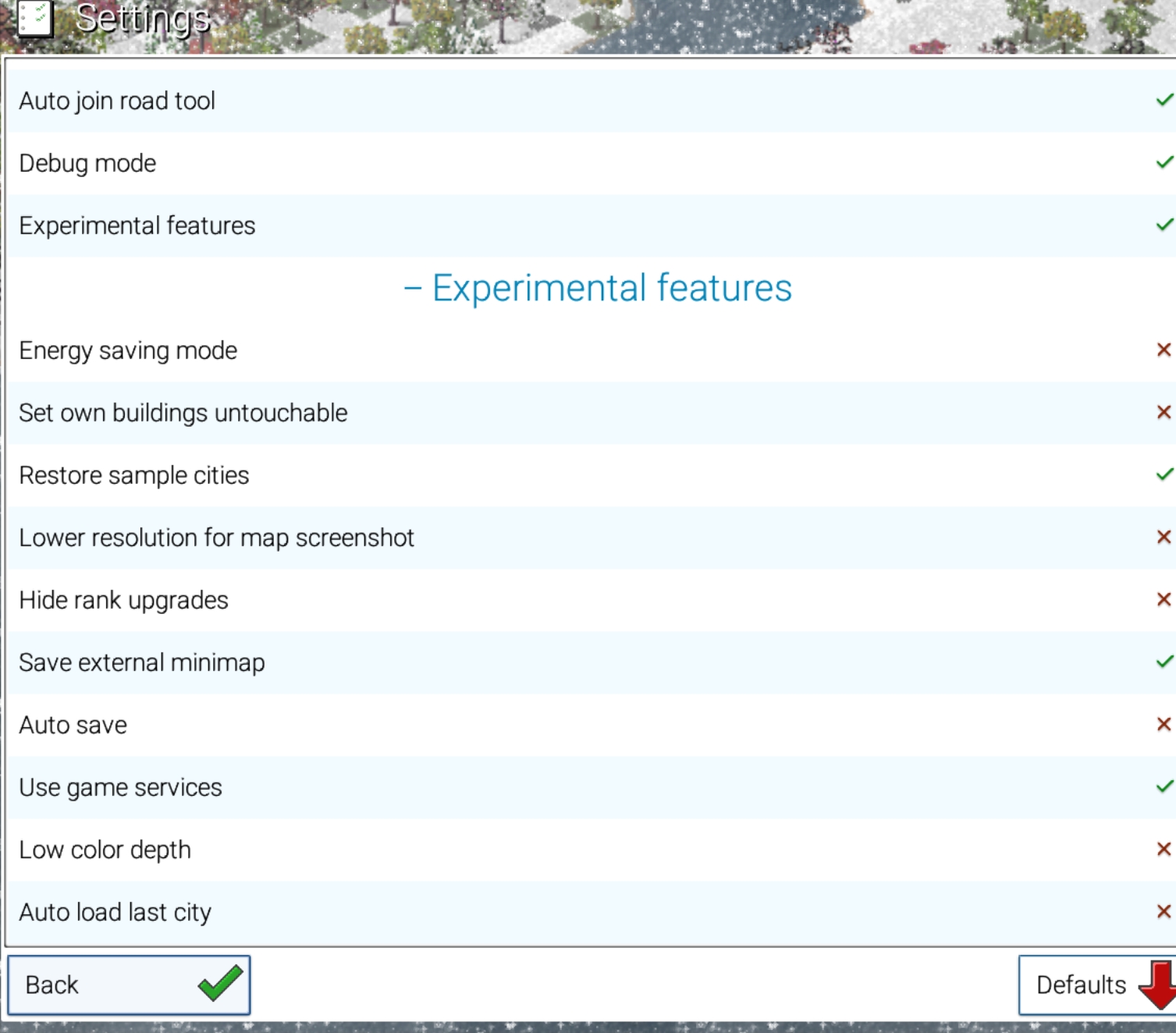1176x1033 pixels.
Task: Click the Settings notebook icon in title
Action: (x=34, y=19)
